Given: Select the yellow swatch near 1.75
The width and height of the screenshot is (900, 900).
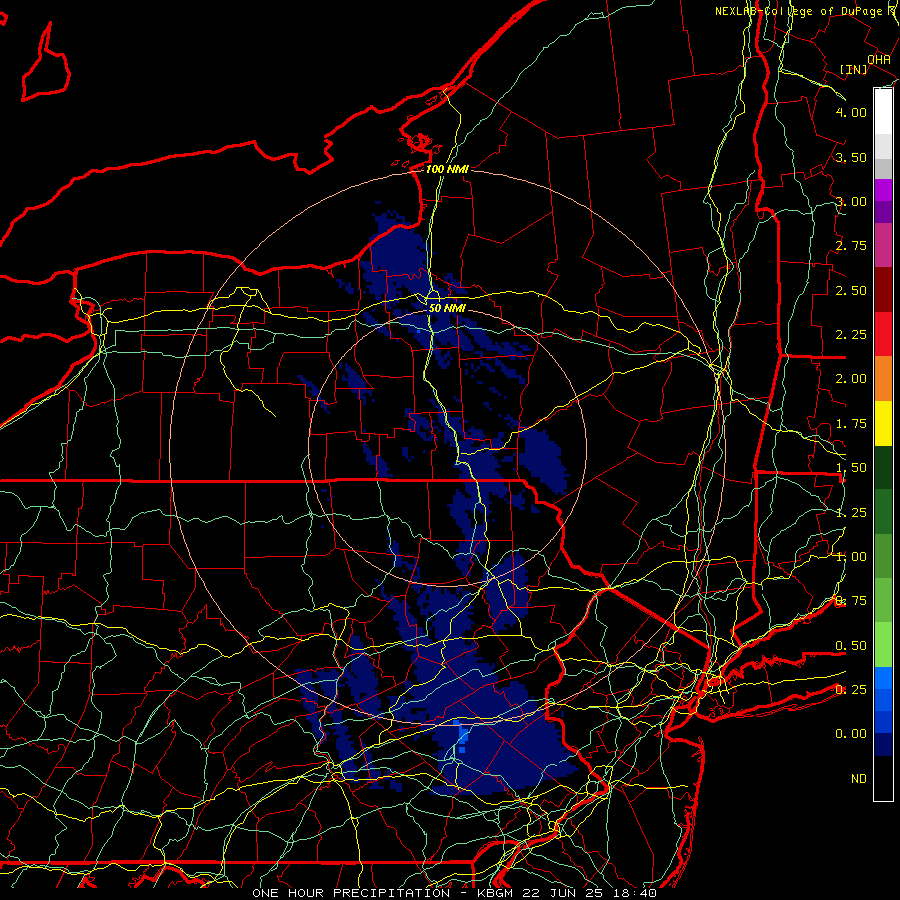Looking at the screenshot, I should (x=883, y=423).
